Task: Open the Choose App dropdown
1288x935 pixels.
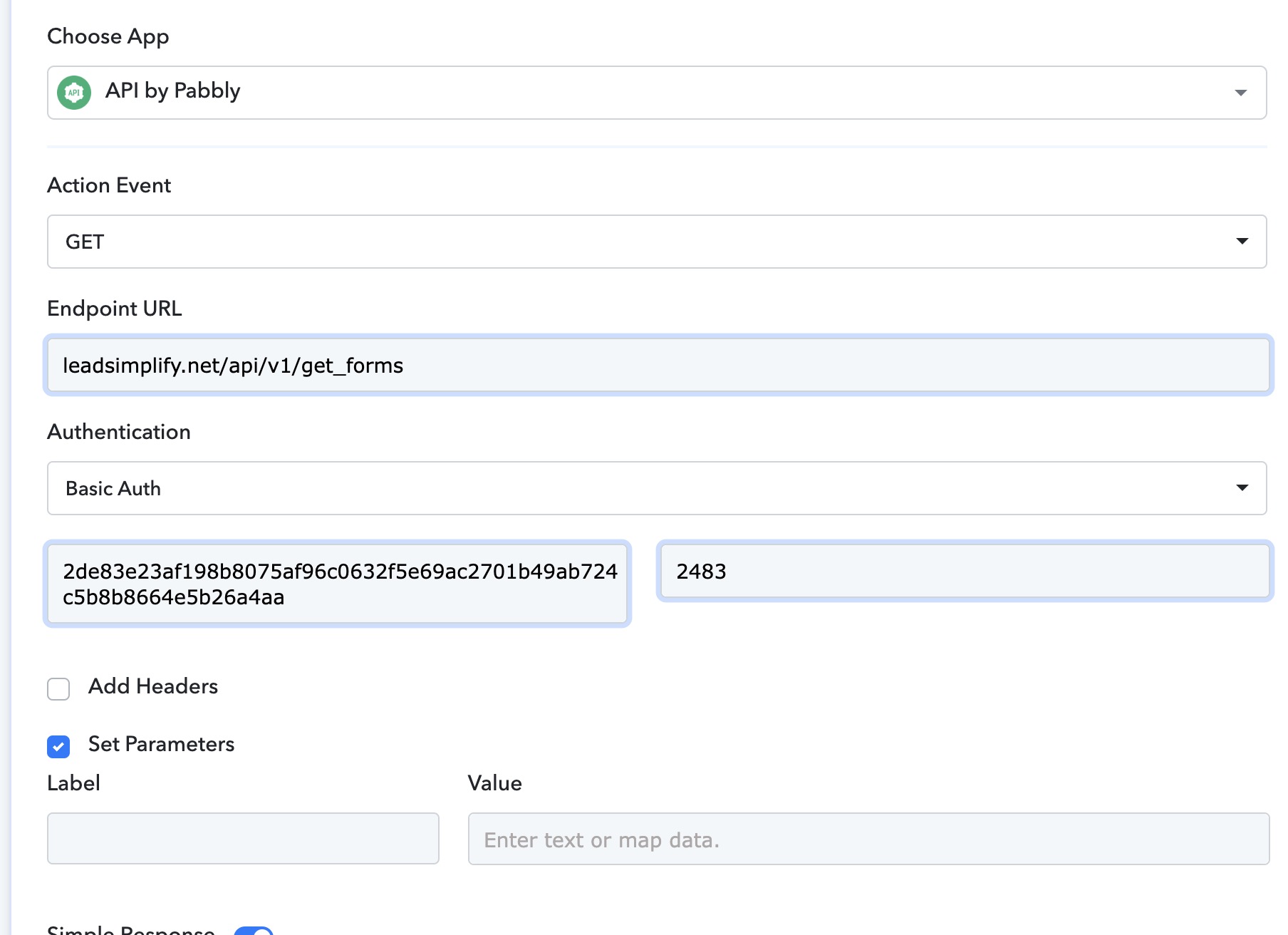Action: point(657,93)
